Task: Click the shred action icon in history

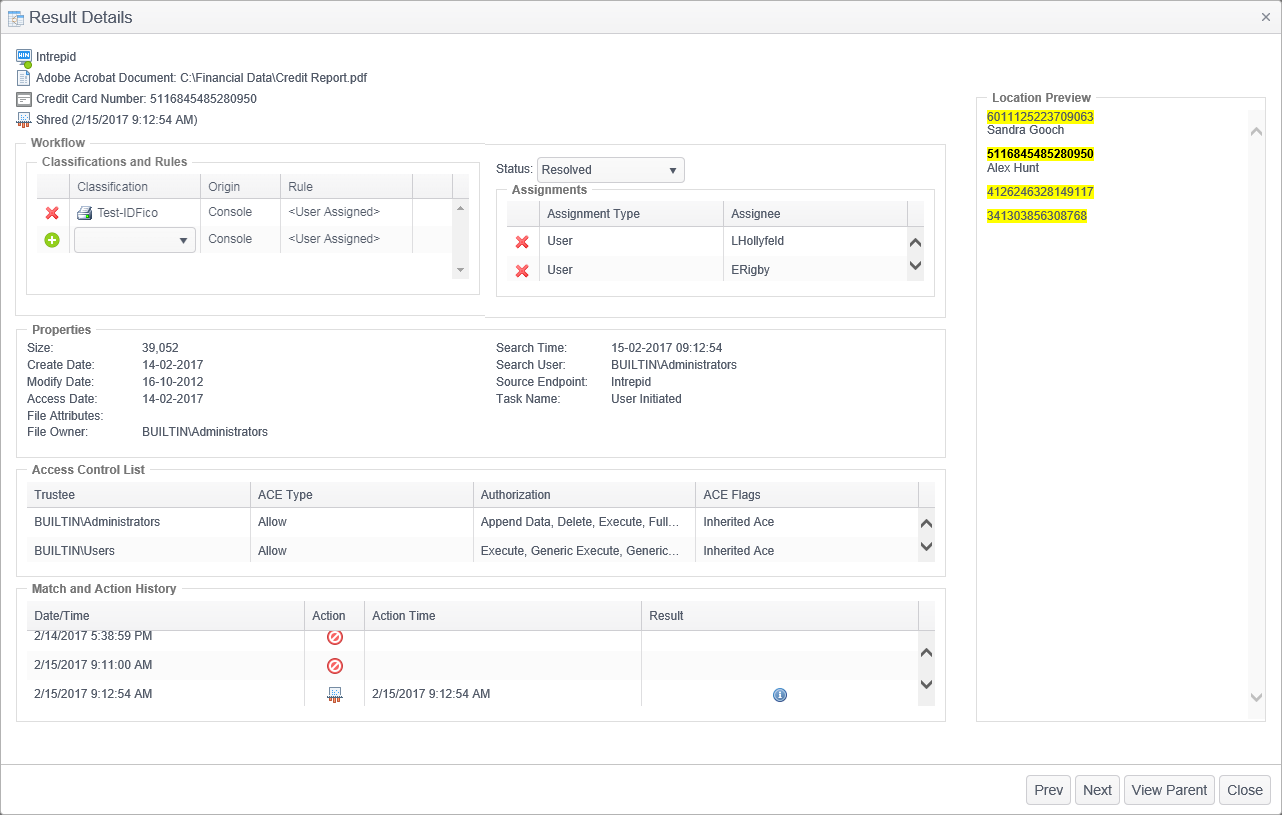Action: 335,695
